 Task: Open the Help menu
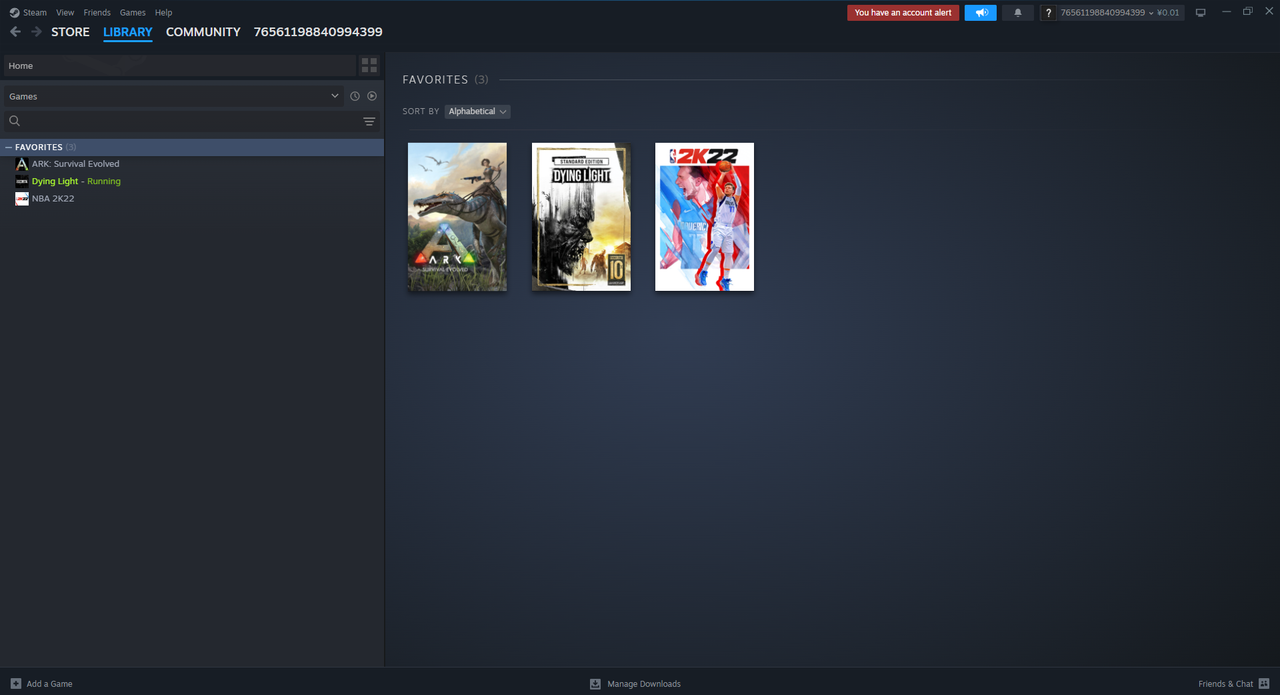(x=163, y=13)
